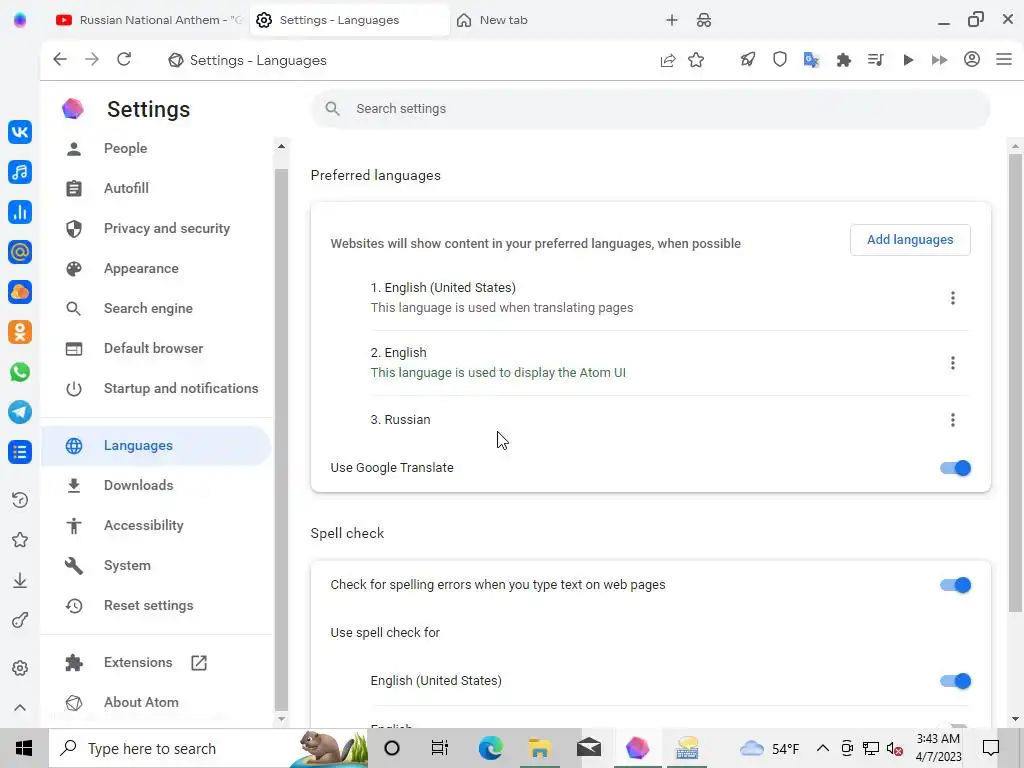Open Startup and notifications settings
This screenshot has height=768, width=1024.
(x=156, y=388)
